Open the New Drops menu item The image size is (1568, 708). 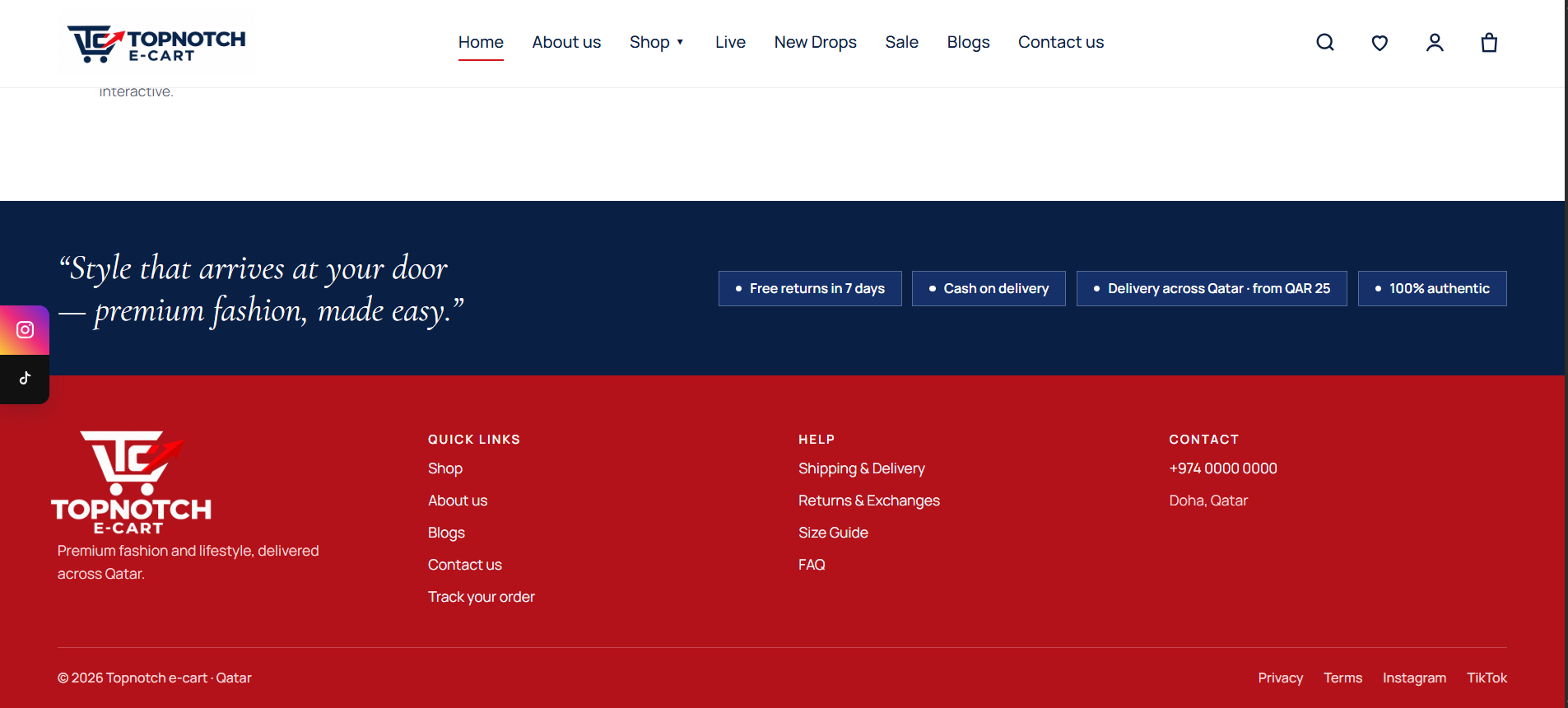[x=815, y=42]
